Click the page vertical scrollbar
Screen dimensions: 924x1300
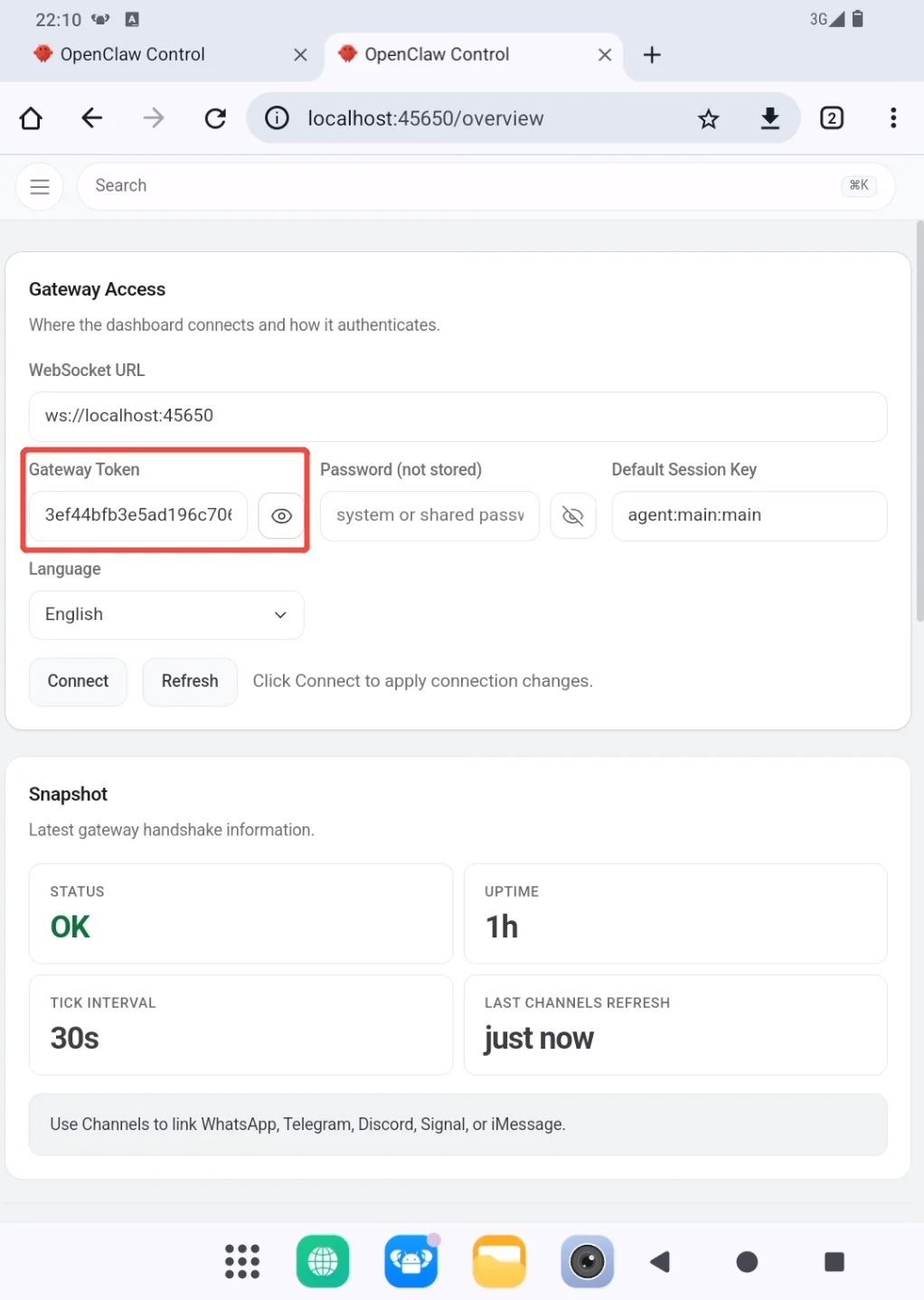pos(919,420)
